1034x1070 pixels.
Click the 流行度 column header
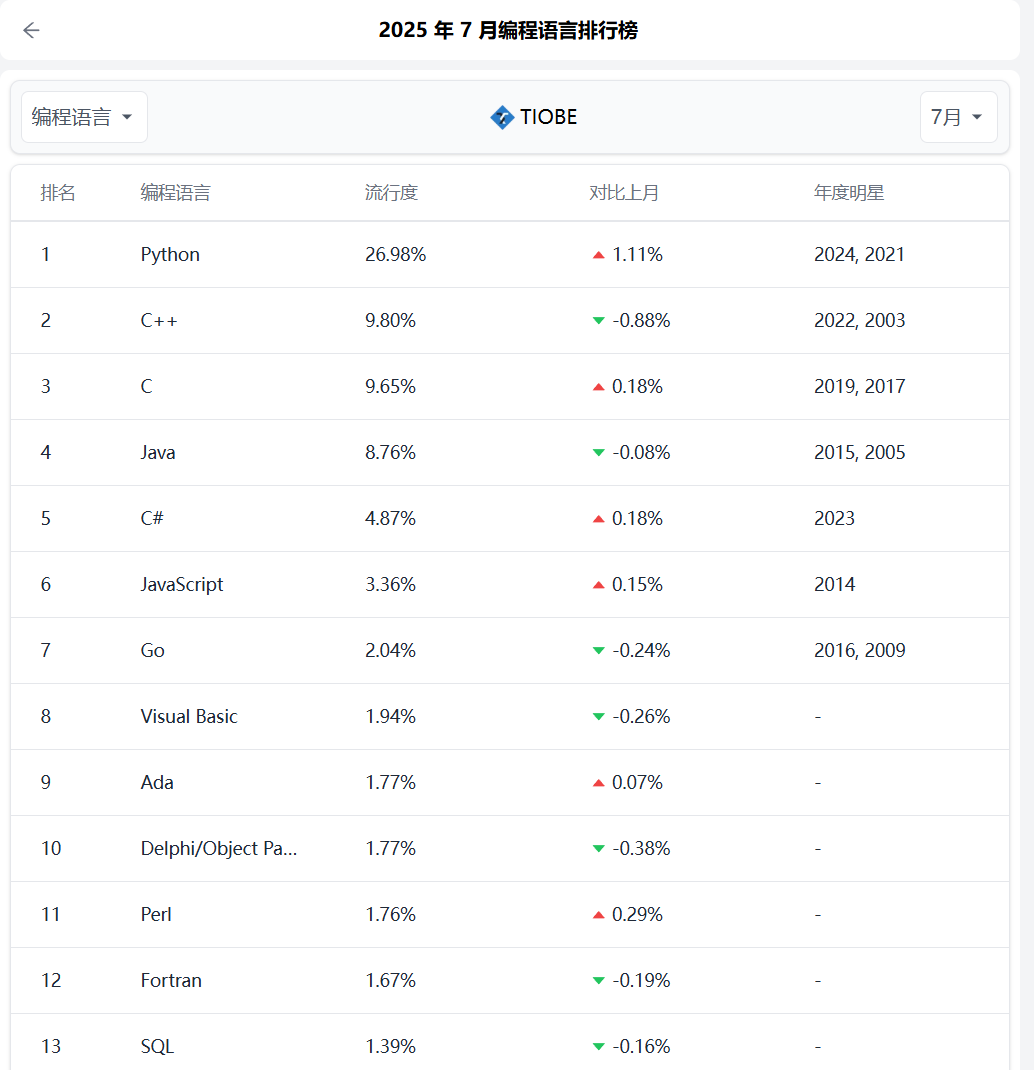coord(391,193)
